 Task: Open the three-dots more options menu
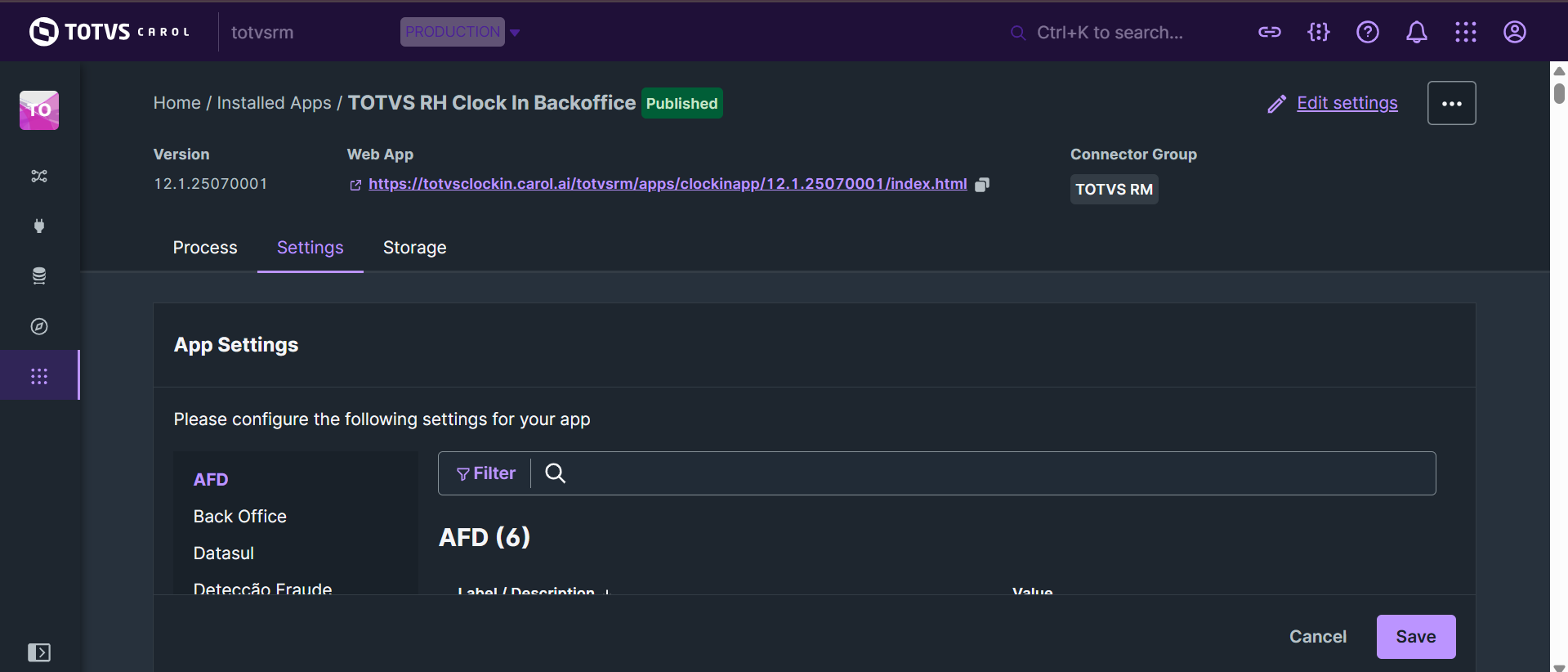point(1451,103)
